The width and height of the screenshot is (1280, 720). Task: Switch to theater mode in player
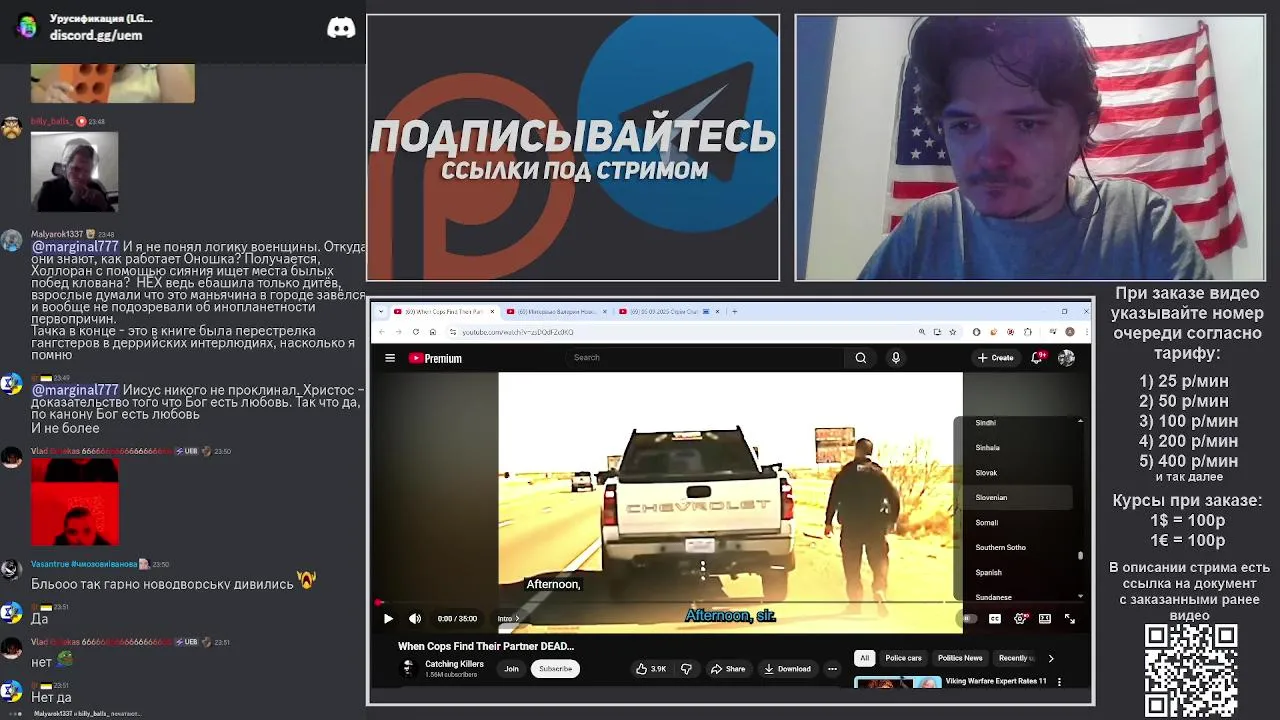[1045, 619]
